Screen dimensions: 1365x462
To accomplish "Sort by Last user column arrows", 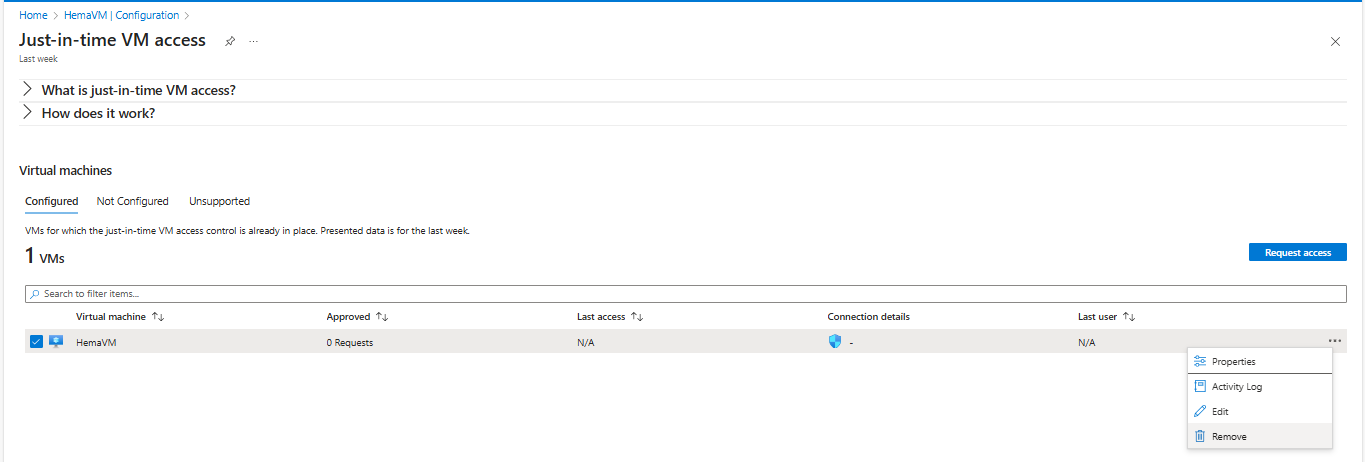I will tap(1129, 317).
